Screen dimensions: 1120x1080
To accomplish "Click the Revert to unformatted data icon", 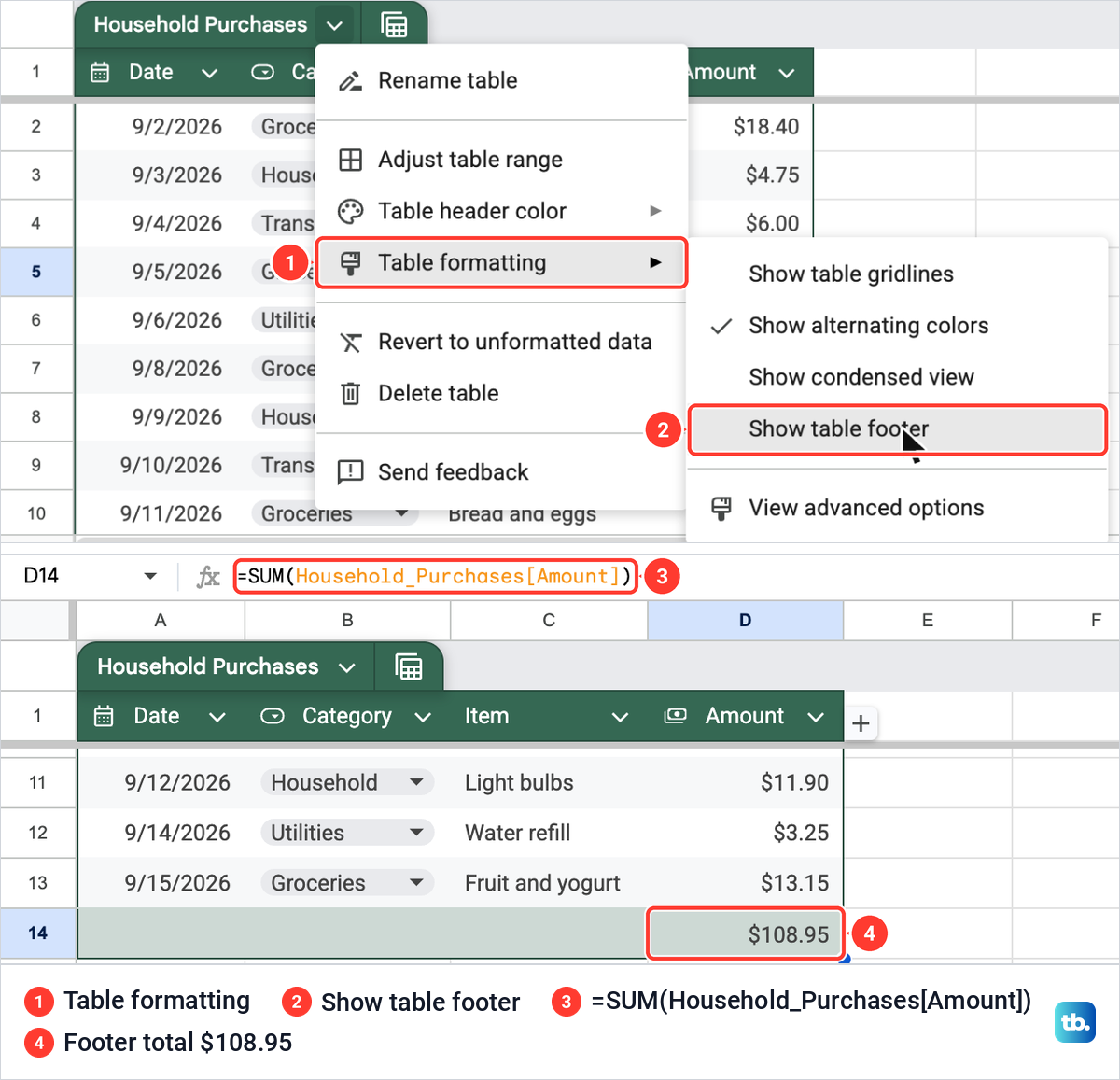I will coord(350,342).
